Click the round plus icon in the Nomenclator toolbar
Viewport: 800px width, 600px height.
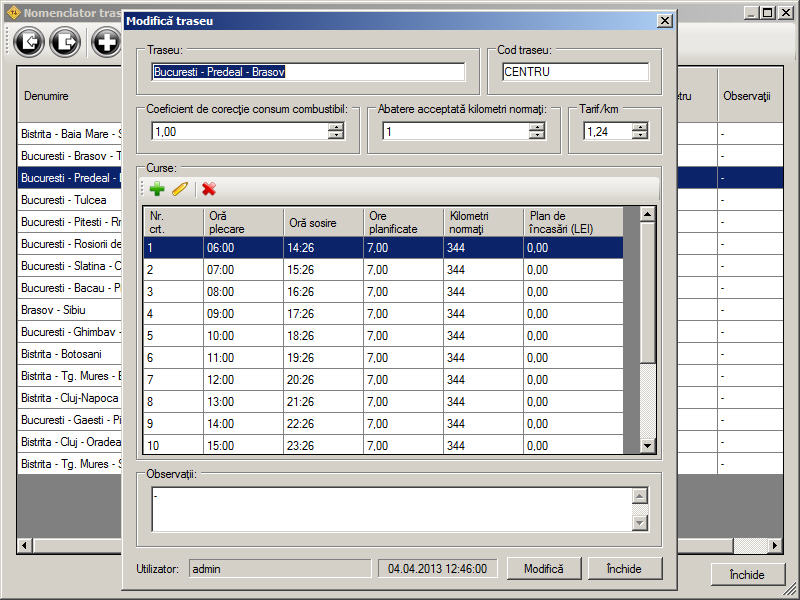(106, 41)
